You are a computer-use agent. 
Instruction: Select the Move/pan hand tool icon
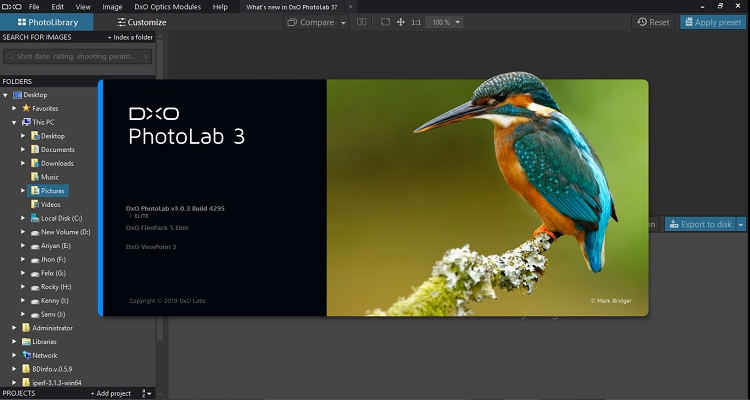click(401, 22)
